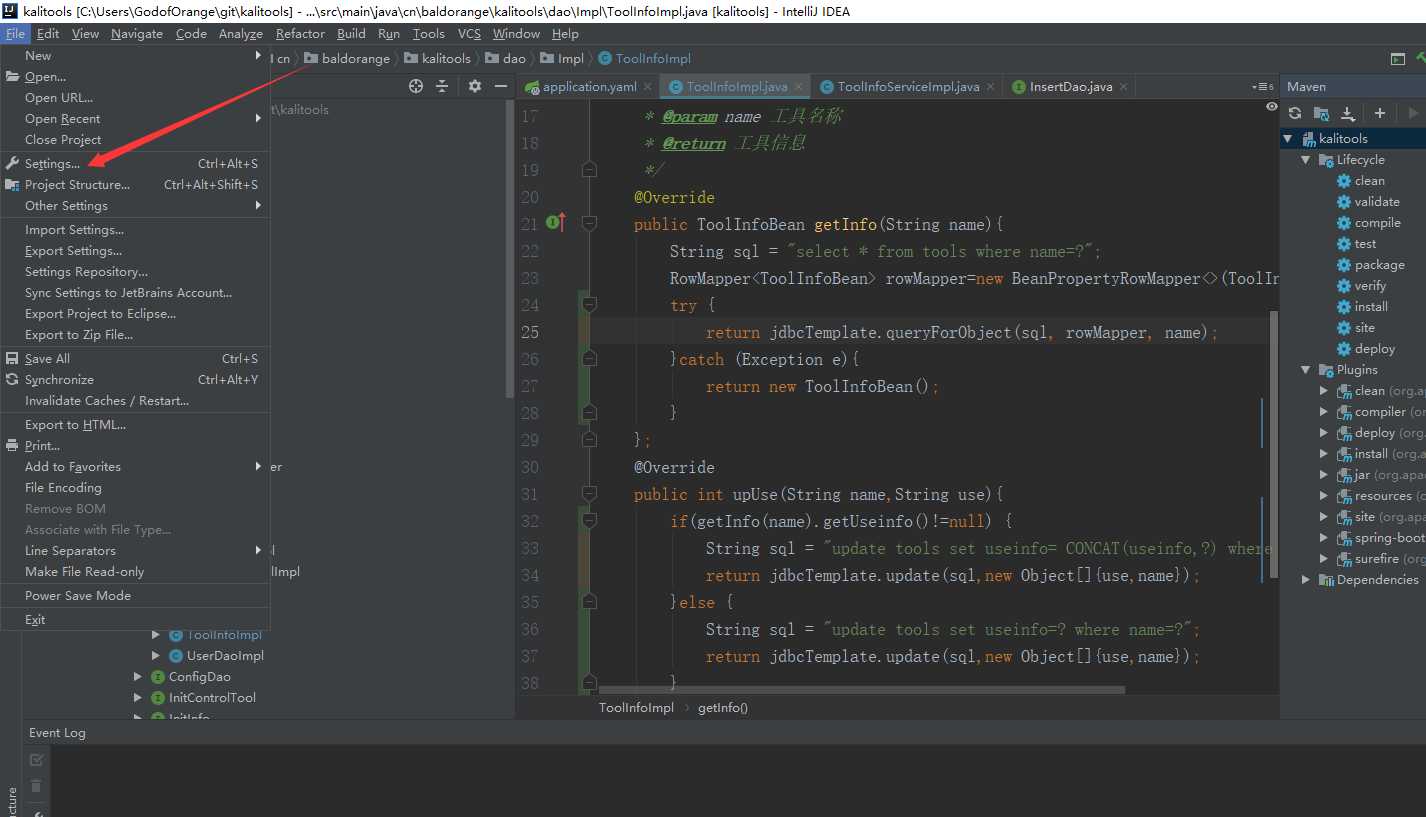Open Other Settings submenu
The image size is (1426, 817).
click(135, 205)
